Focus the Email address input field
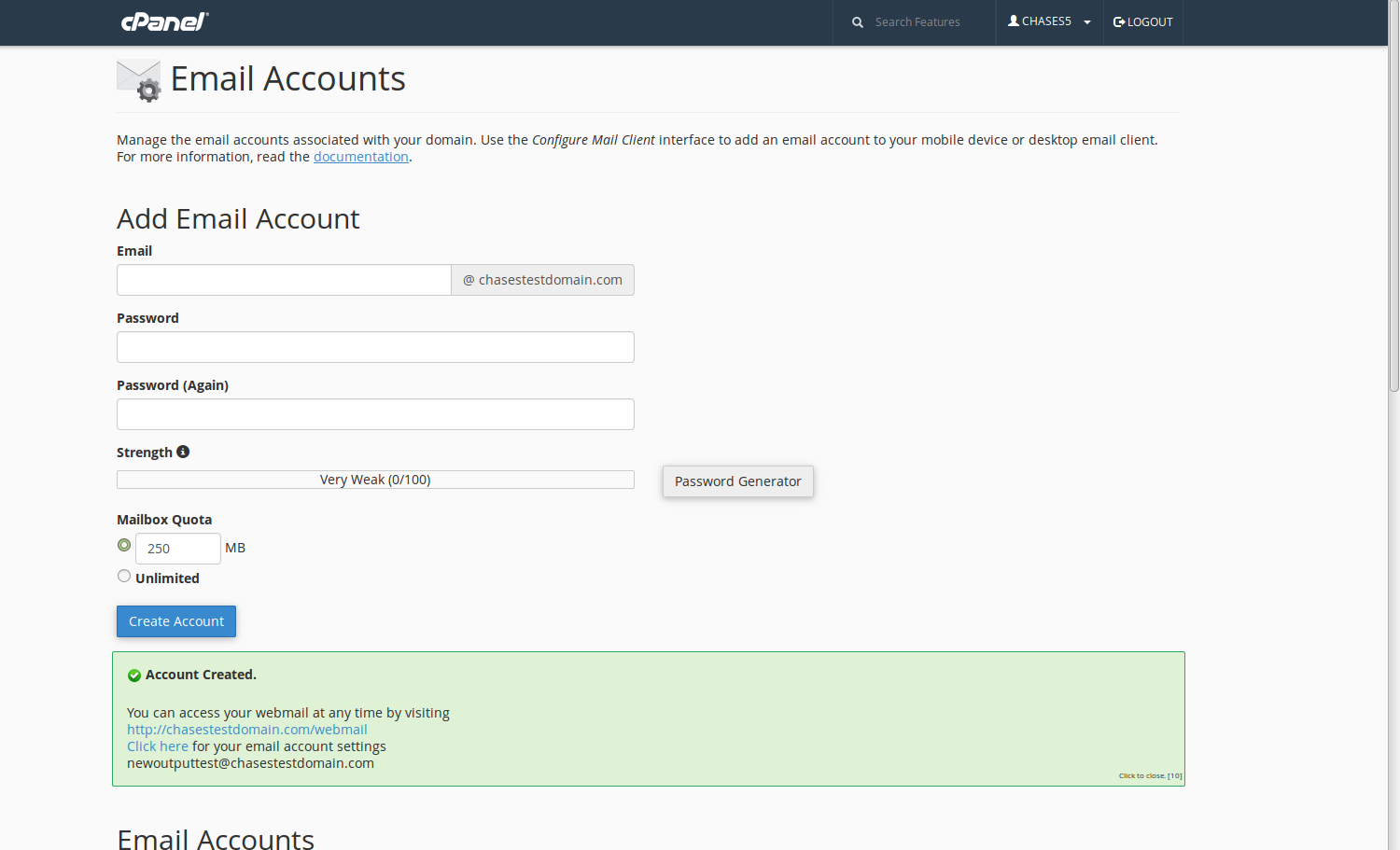The image size is (1400, 850). click(284, 280)
